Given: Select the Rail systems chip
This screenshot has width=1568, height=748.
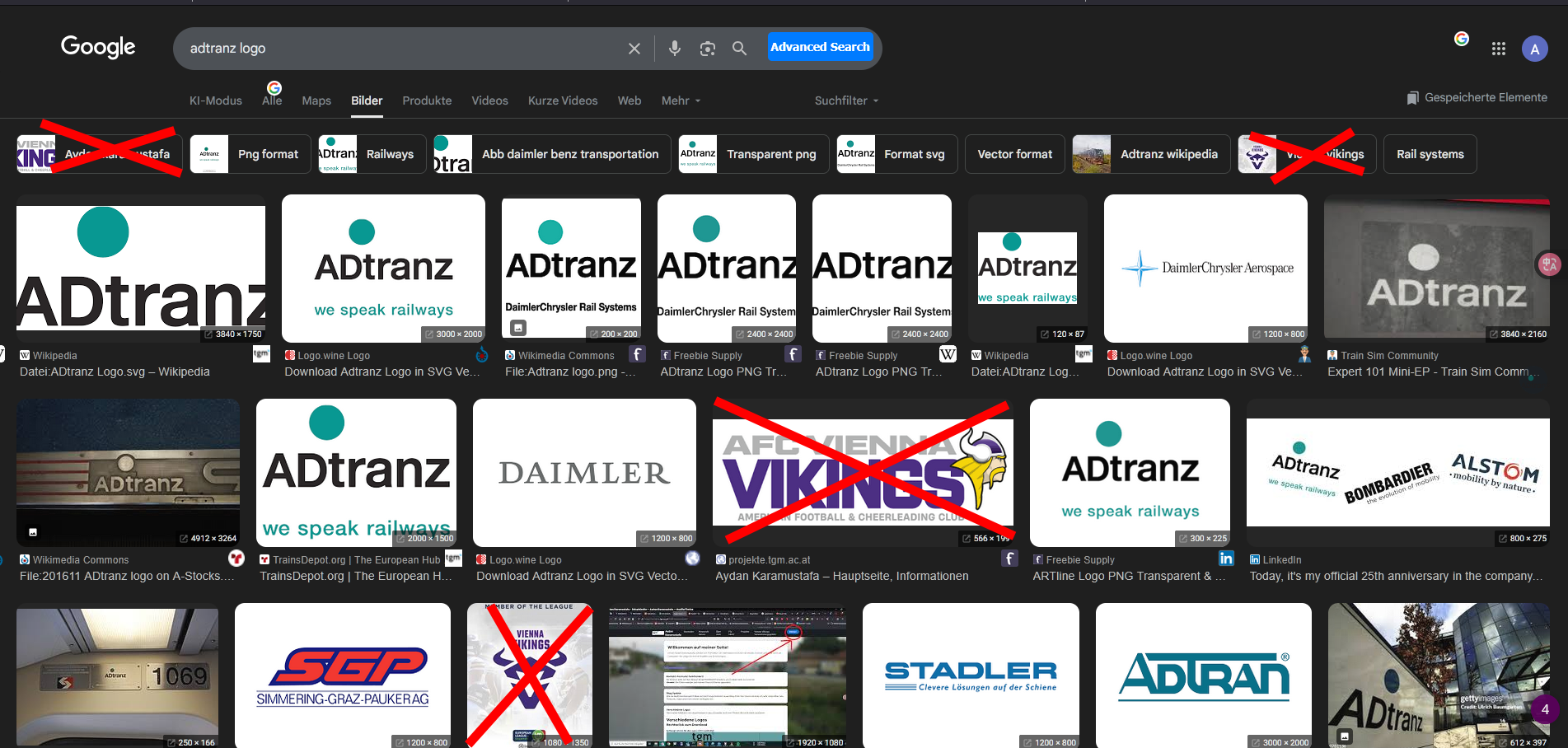Looking at the screenshot, I should pyautogui.click(x=1430, y=154).
